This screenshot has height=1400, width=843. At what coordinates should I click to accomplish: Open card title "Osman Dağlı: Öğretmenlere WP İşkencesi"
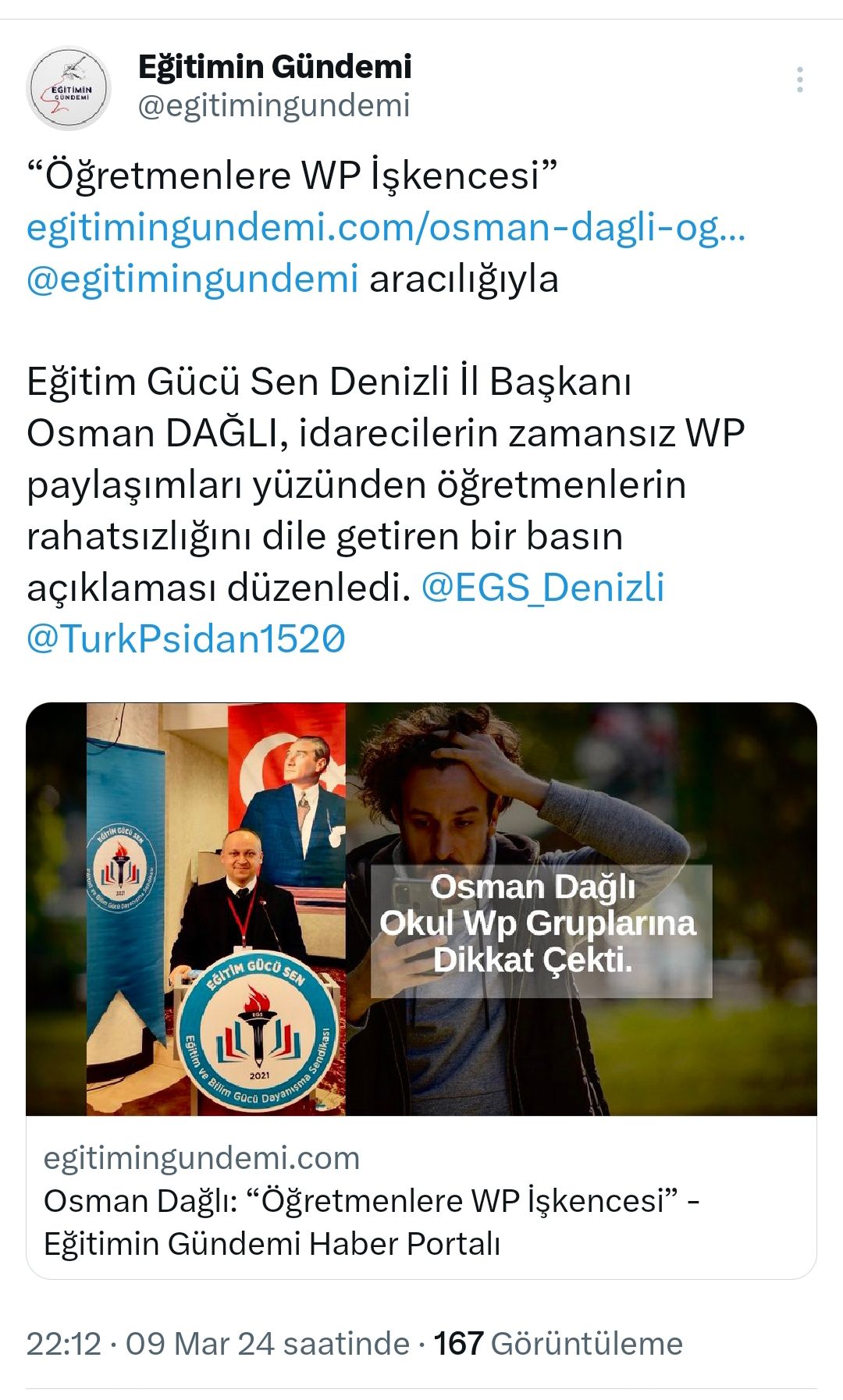click(372, 1222)
